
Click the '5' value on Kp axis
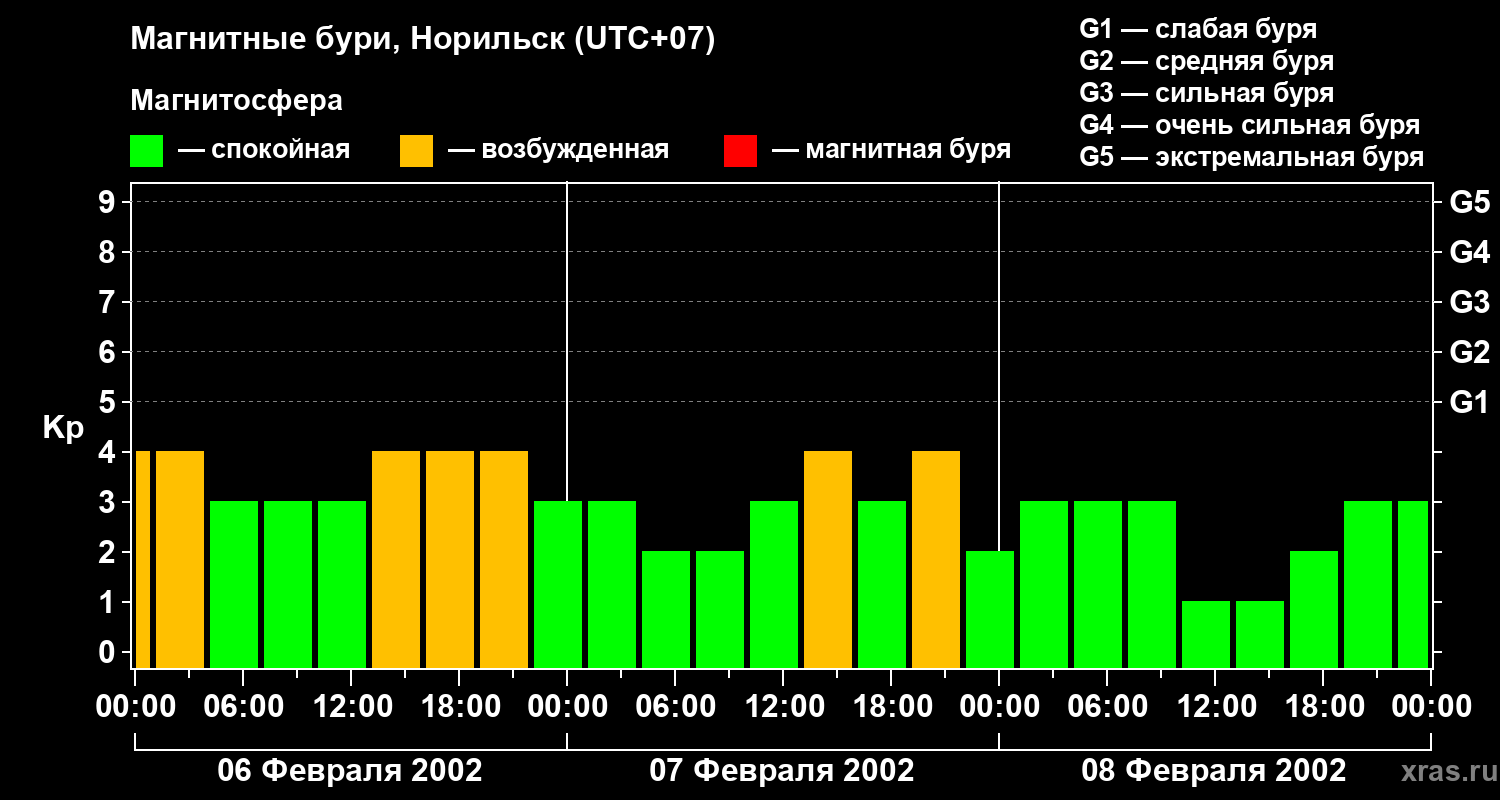109,402
